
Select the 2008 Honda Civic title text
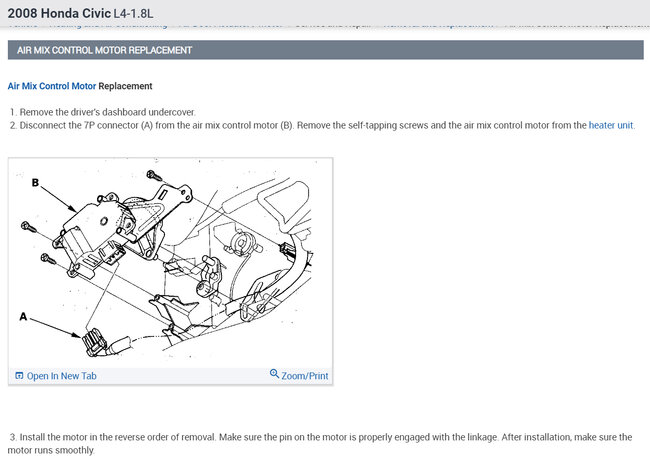(59, 13)
